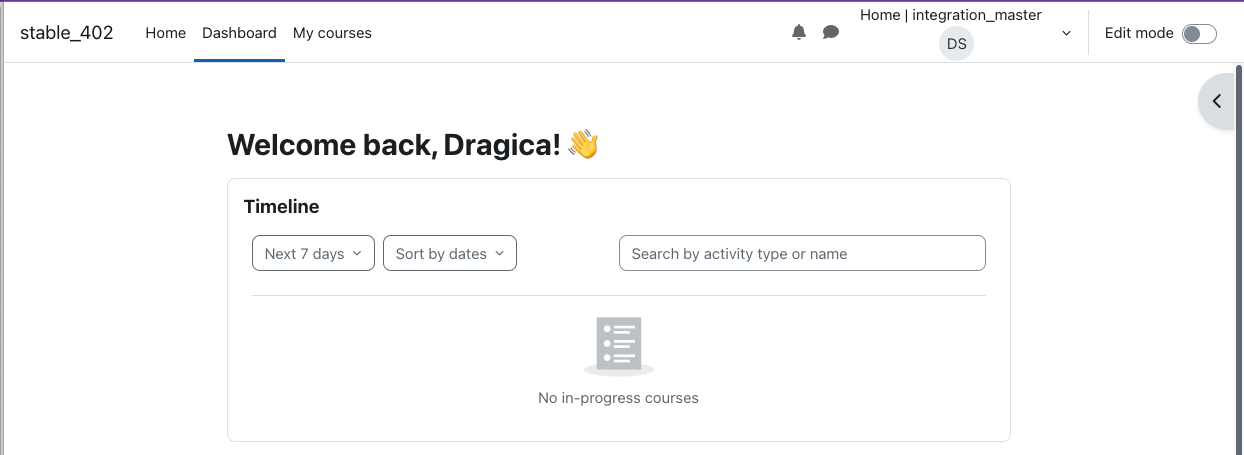Viewport: 1244px width, 455px height.
Task: Open the Next 7 days filter dropdown
Action: coord(313,253)
